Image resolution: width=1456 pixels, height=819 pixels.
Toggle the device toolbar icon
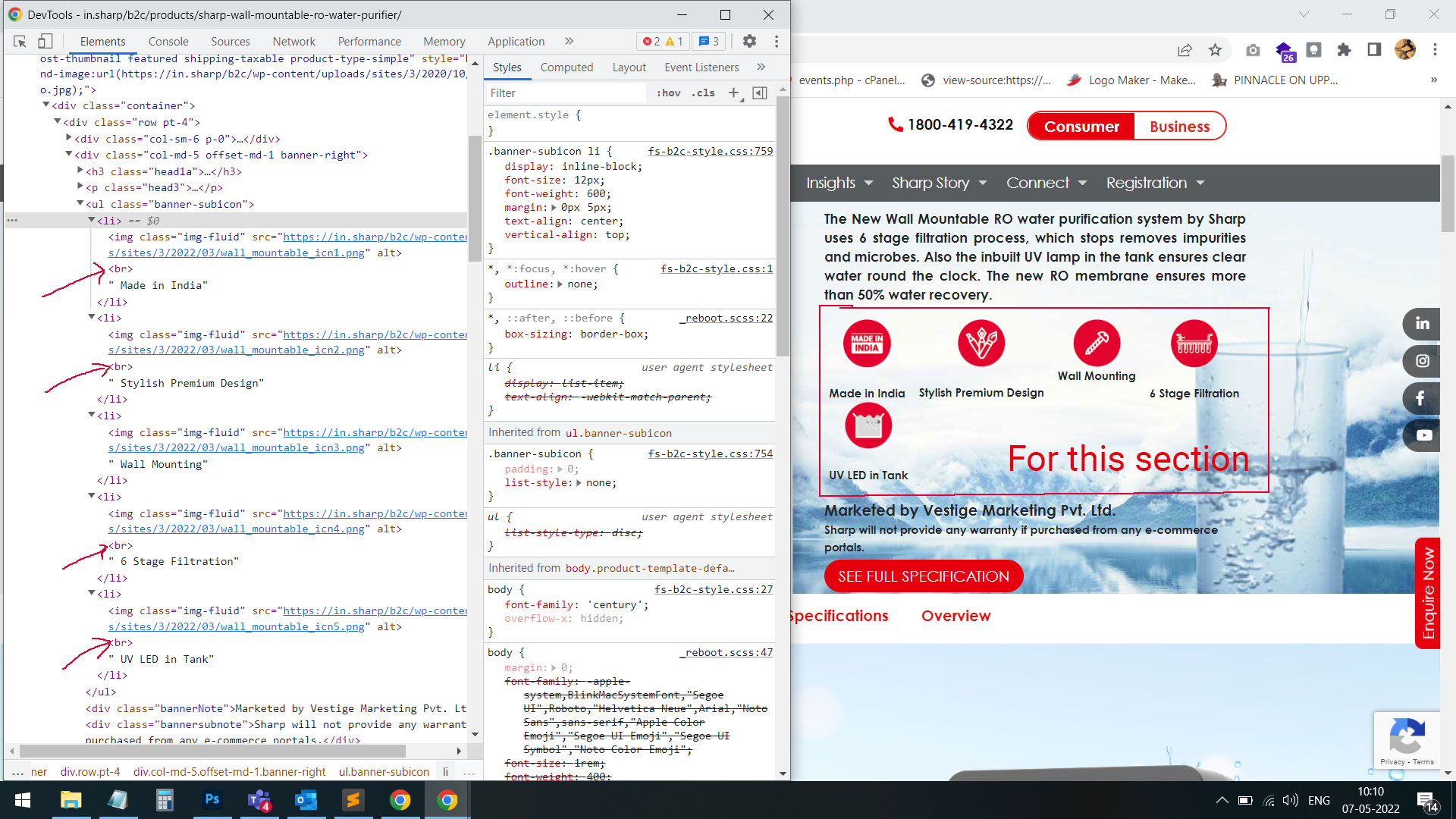pyautogui.click(x=45, y=42)
